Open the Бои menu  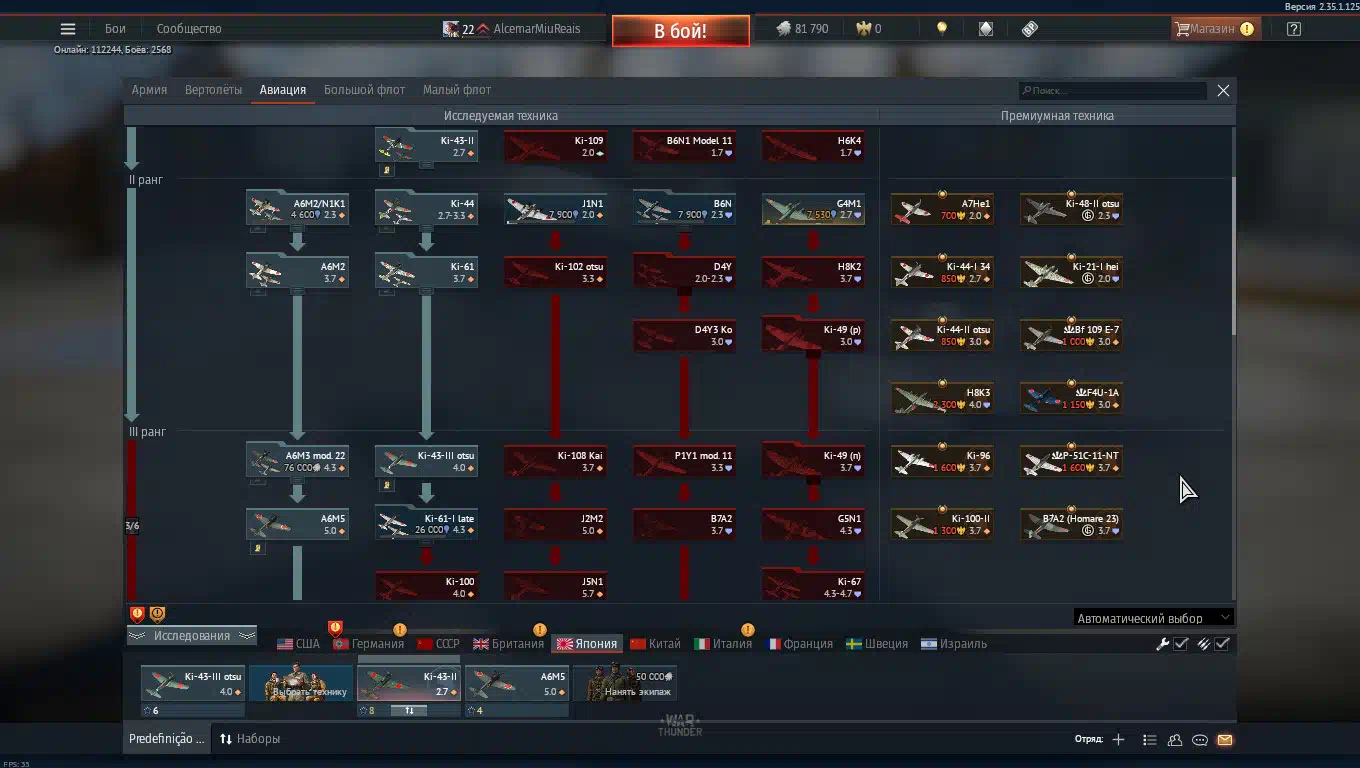pos(115,29)
